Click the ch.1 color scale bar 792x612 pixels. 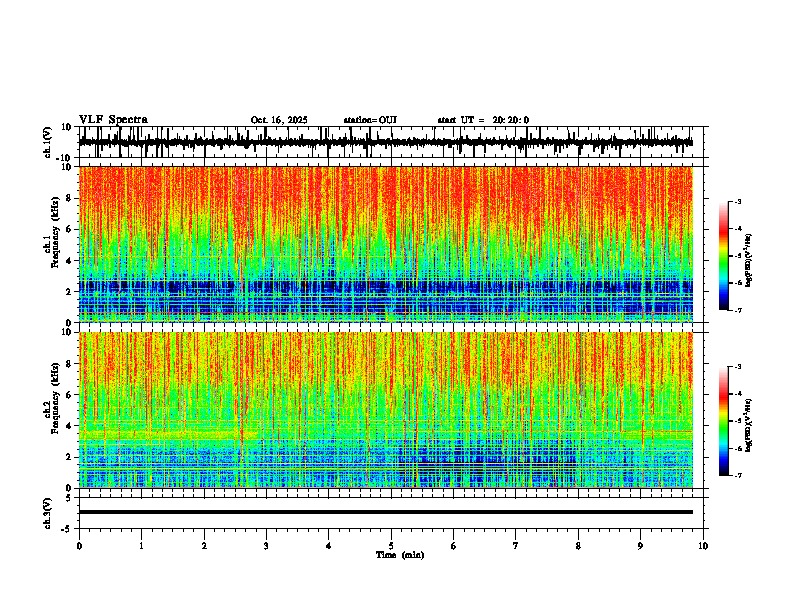click(724, 256)
